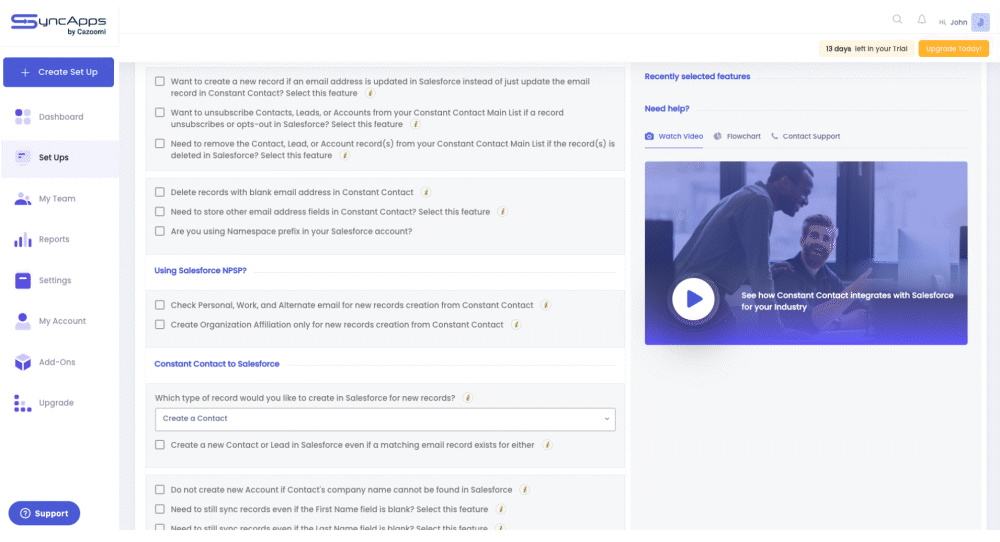The width and height of the screenshot is (1000, 542).
Task: Click info icon beside store other email fields
Action: tap(503, 212)
